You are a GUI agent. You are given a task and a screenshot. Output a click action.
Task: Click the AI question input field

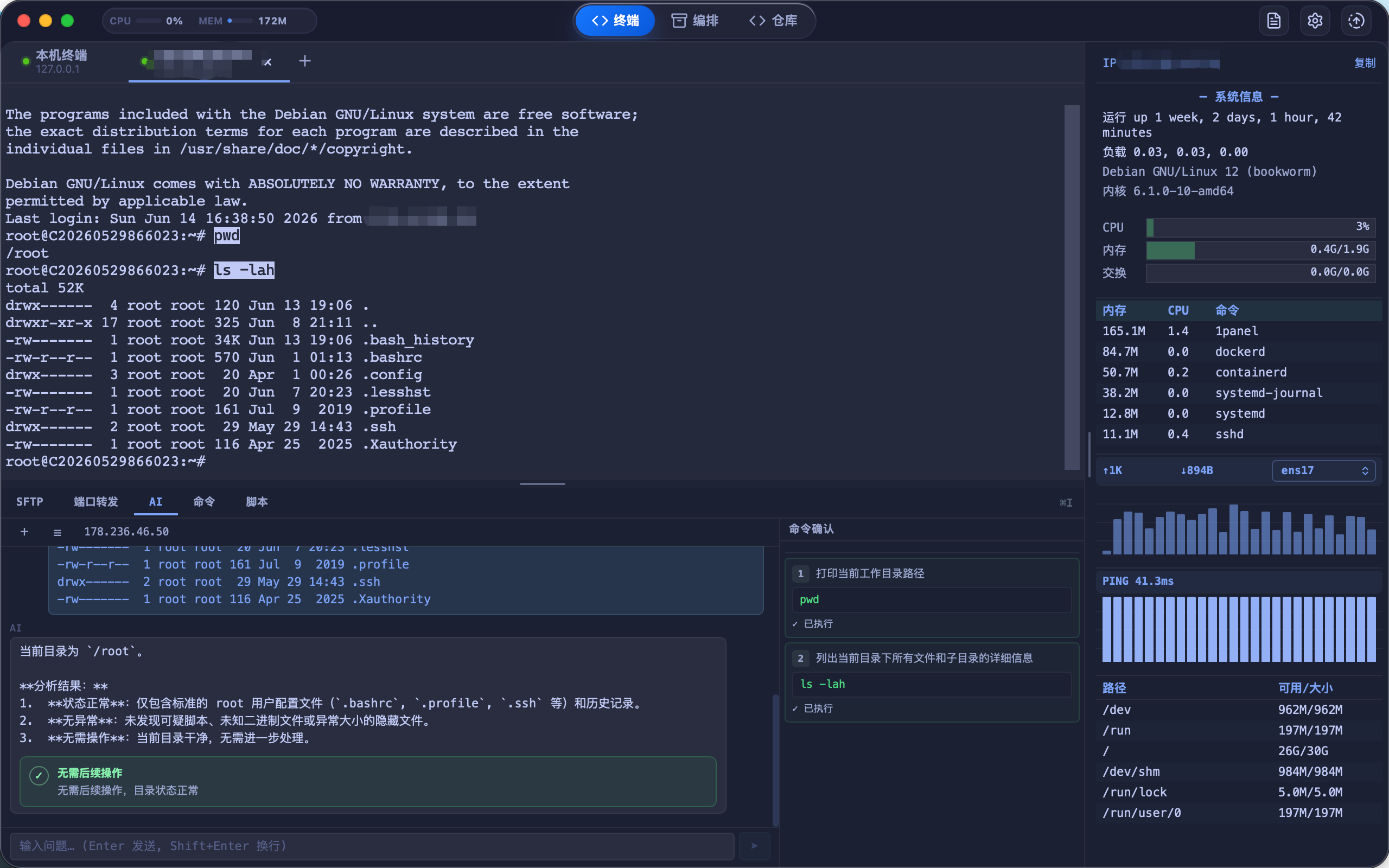coord(372,846)
